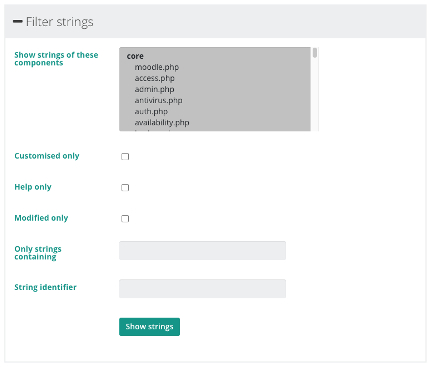Check the Modified only checkbox
Viewport: 432px width, 368px height.
coord(125,218)
